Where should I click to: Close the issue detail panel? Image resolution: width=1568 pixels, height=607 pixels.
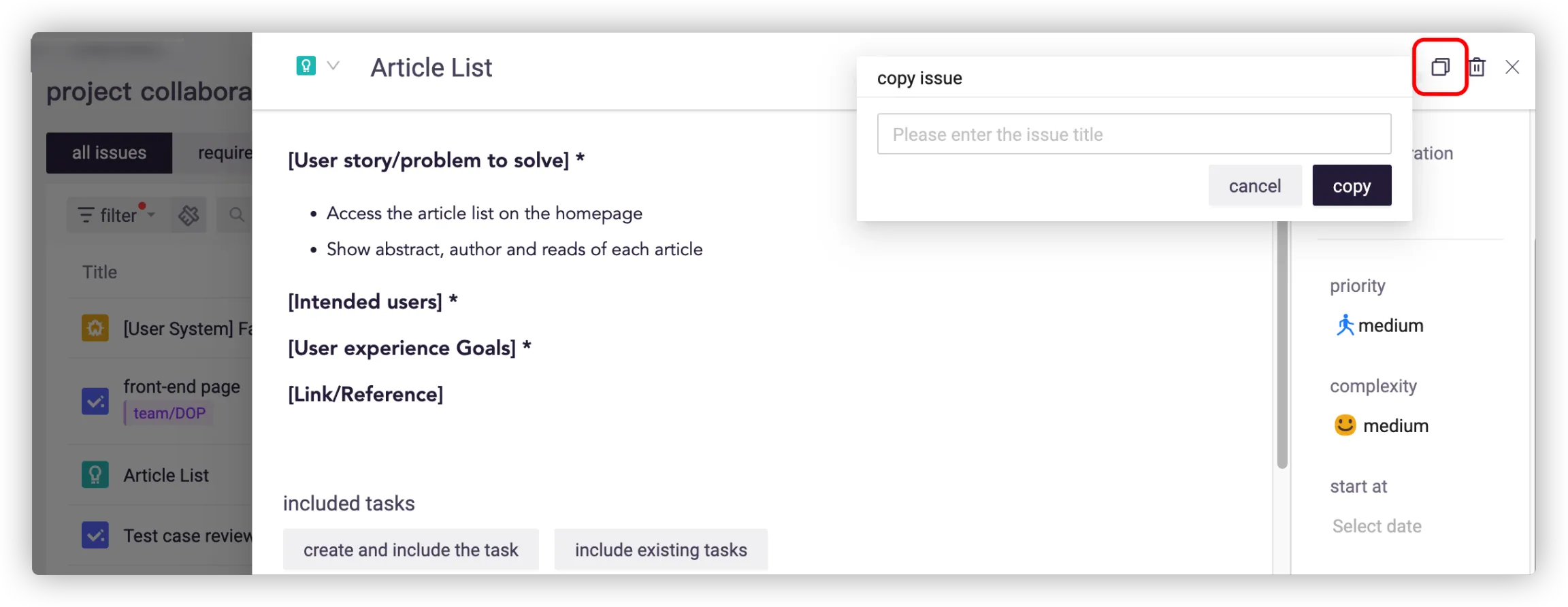[1512, 67]
